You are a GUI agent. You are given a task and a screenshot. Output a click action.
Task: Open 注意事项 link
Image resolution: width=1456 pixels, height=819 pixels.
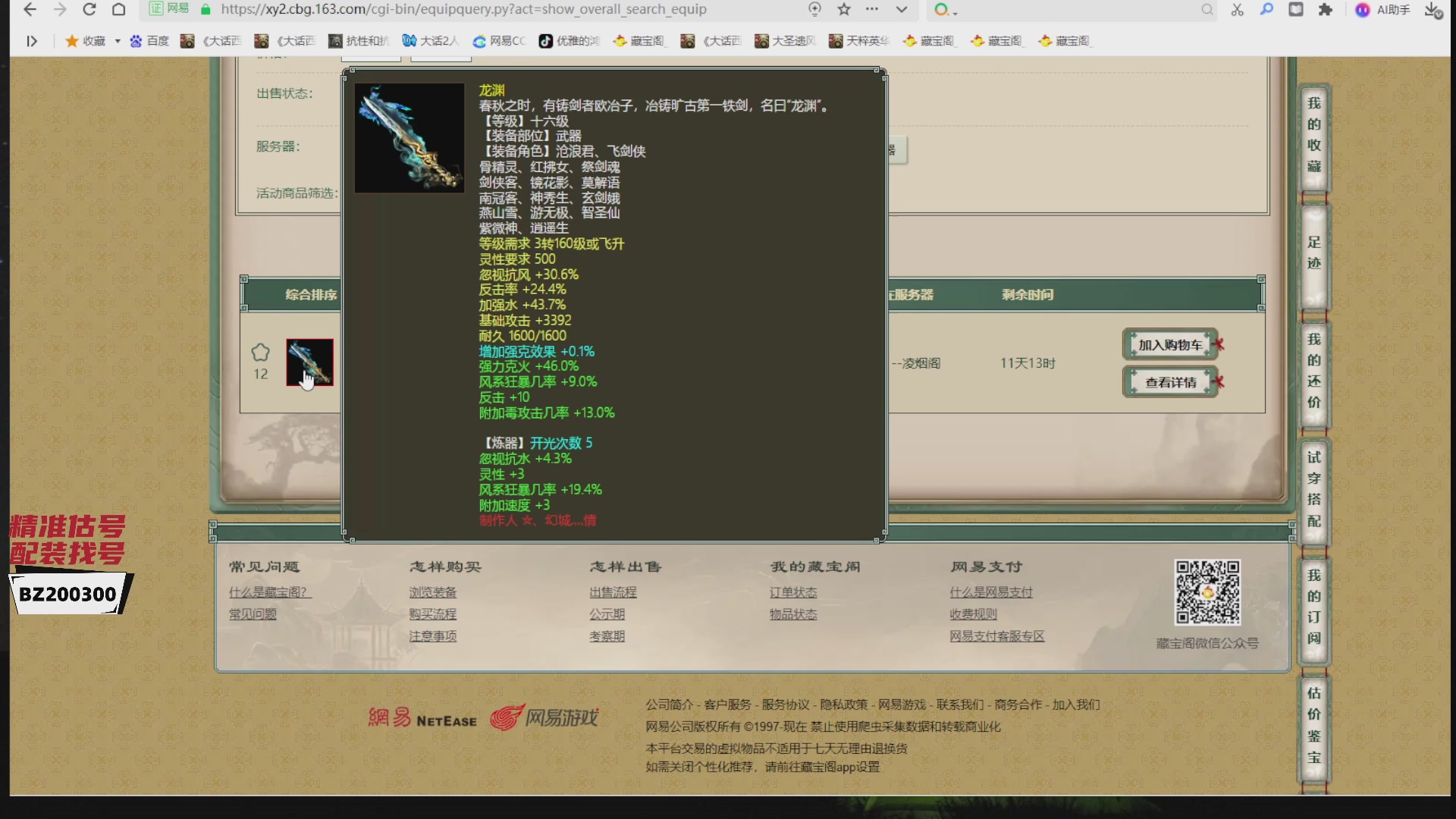click(x=432, y=636)
